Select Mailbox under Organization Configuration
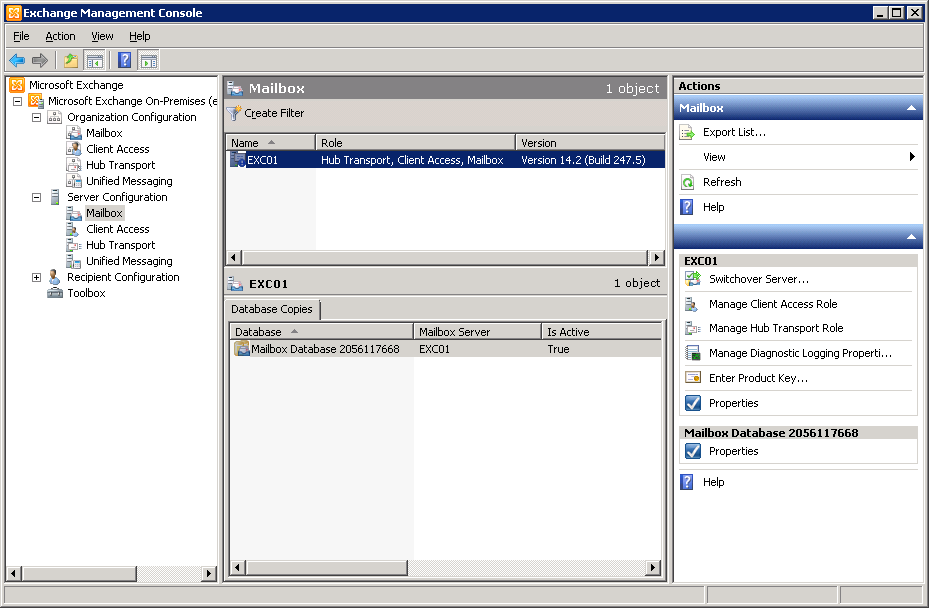Image resolution: width=929 pixels, height=608 pixels. pos(104,133)
